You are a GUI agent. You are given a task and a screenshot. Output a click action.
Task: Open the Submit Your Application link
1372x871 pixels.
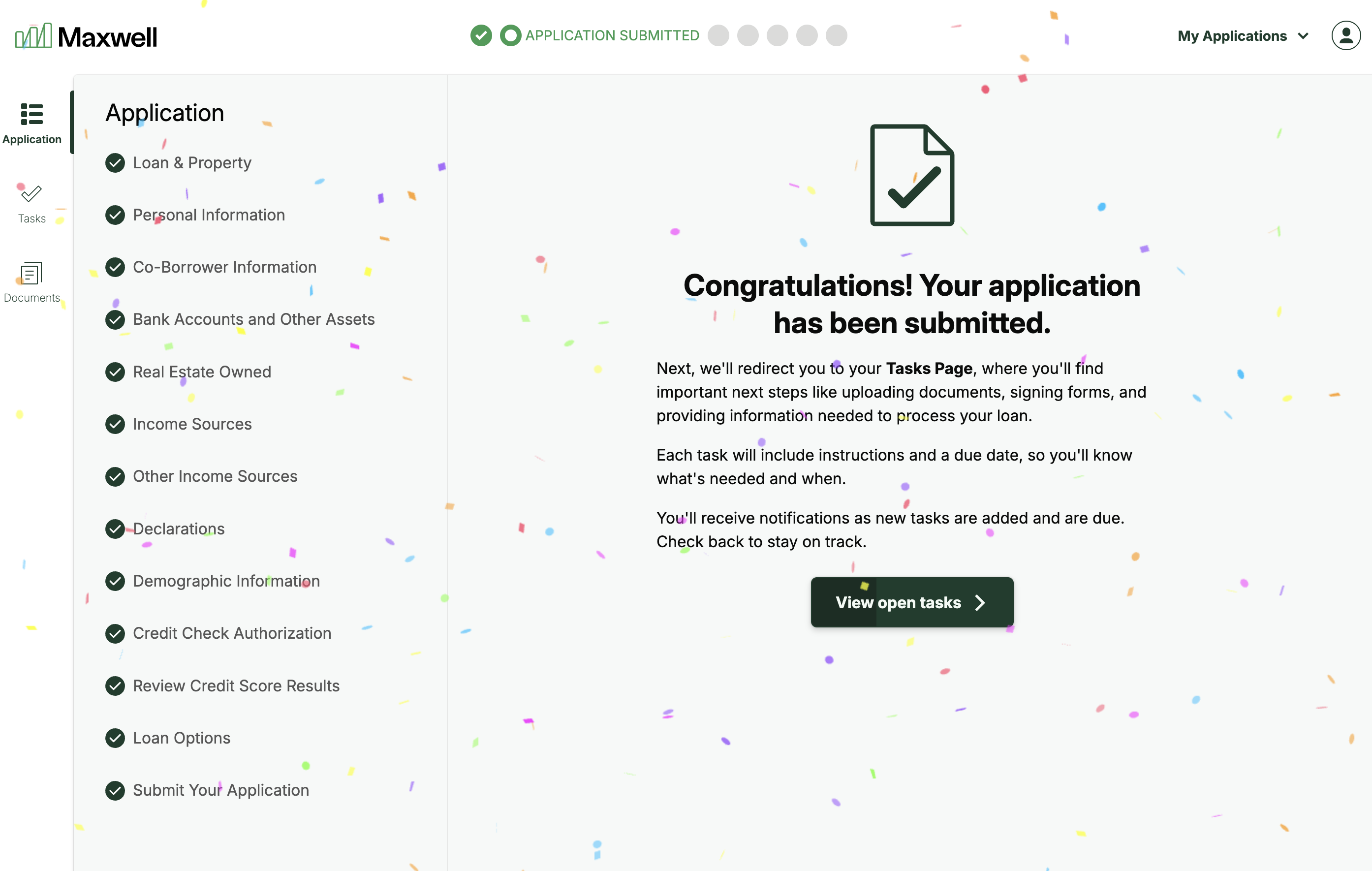point(220,790)
